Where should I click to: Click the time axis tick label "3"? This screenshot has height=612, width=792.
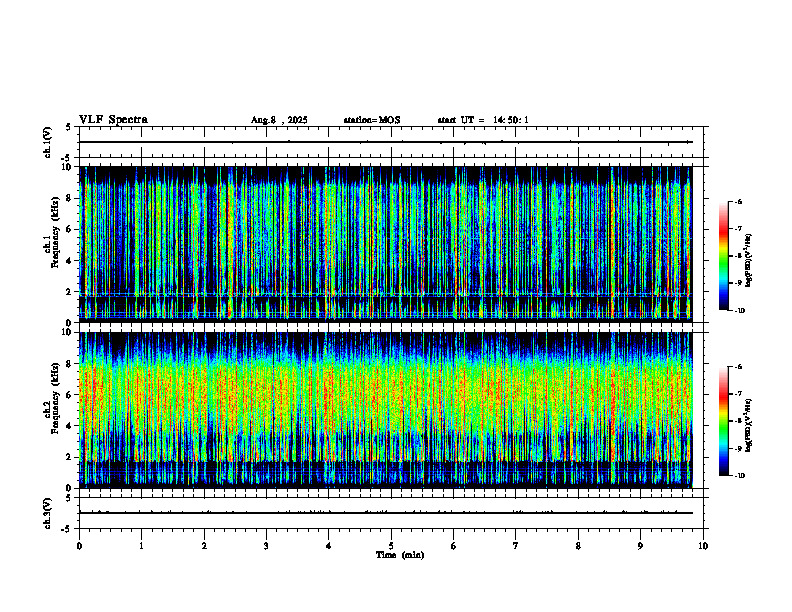pyautogui.click(x=266, y=546)
